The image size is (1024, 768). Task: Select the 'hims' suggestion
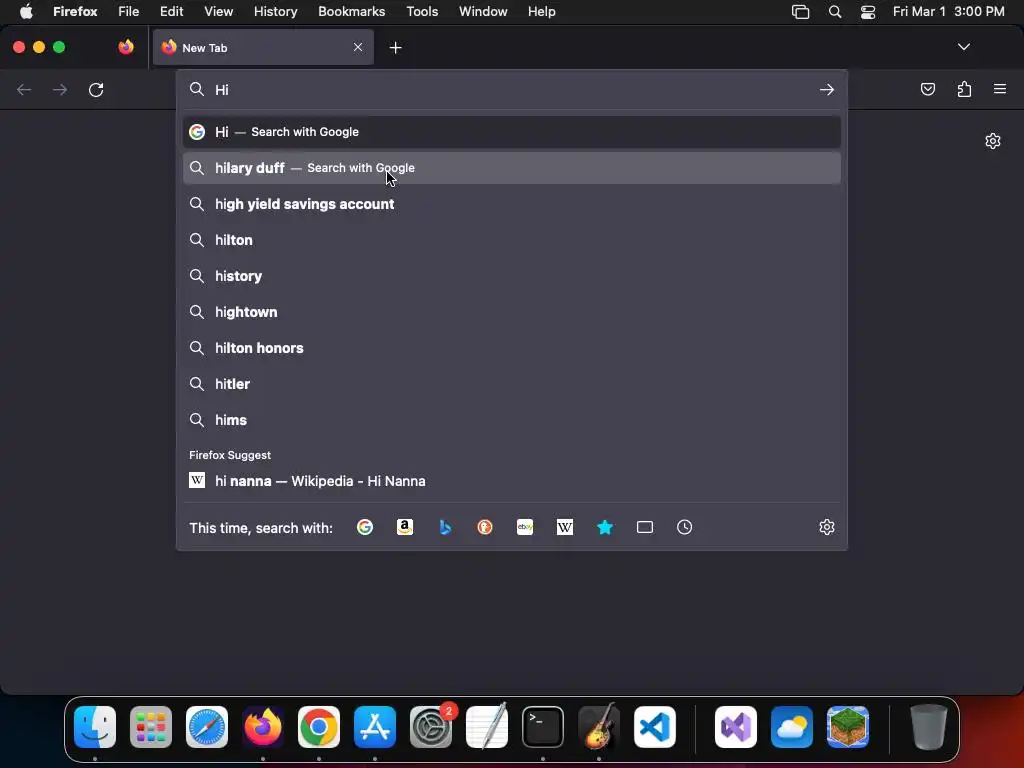(512, 419)
